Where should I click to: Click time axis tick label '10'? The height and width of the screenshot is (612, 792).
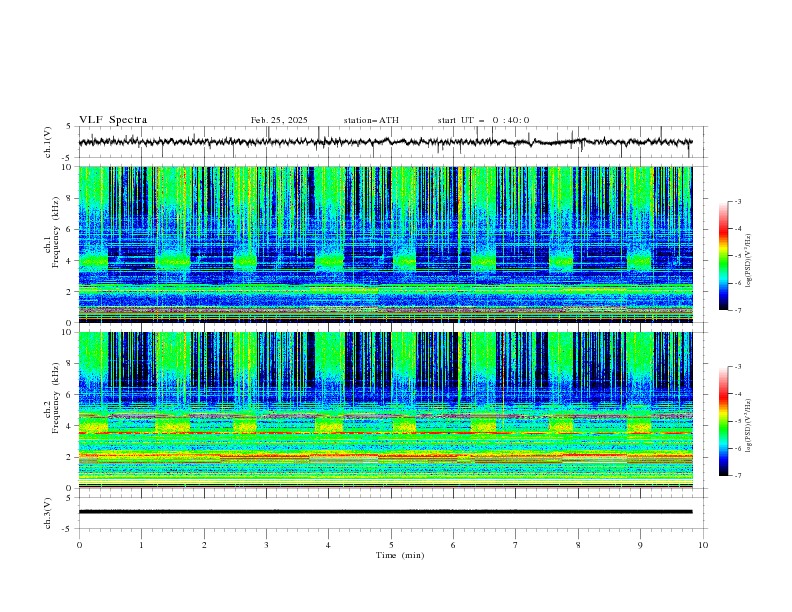point(703,545)
